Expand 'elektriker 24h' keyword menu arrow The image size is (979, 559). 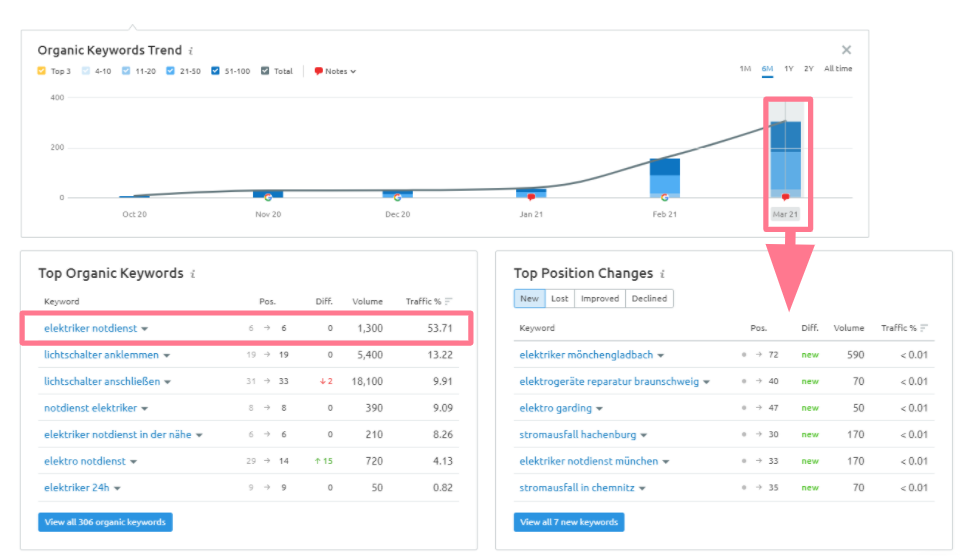(x=117, y=488)
